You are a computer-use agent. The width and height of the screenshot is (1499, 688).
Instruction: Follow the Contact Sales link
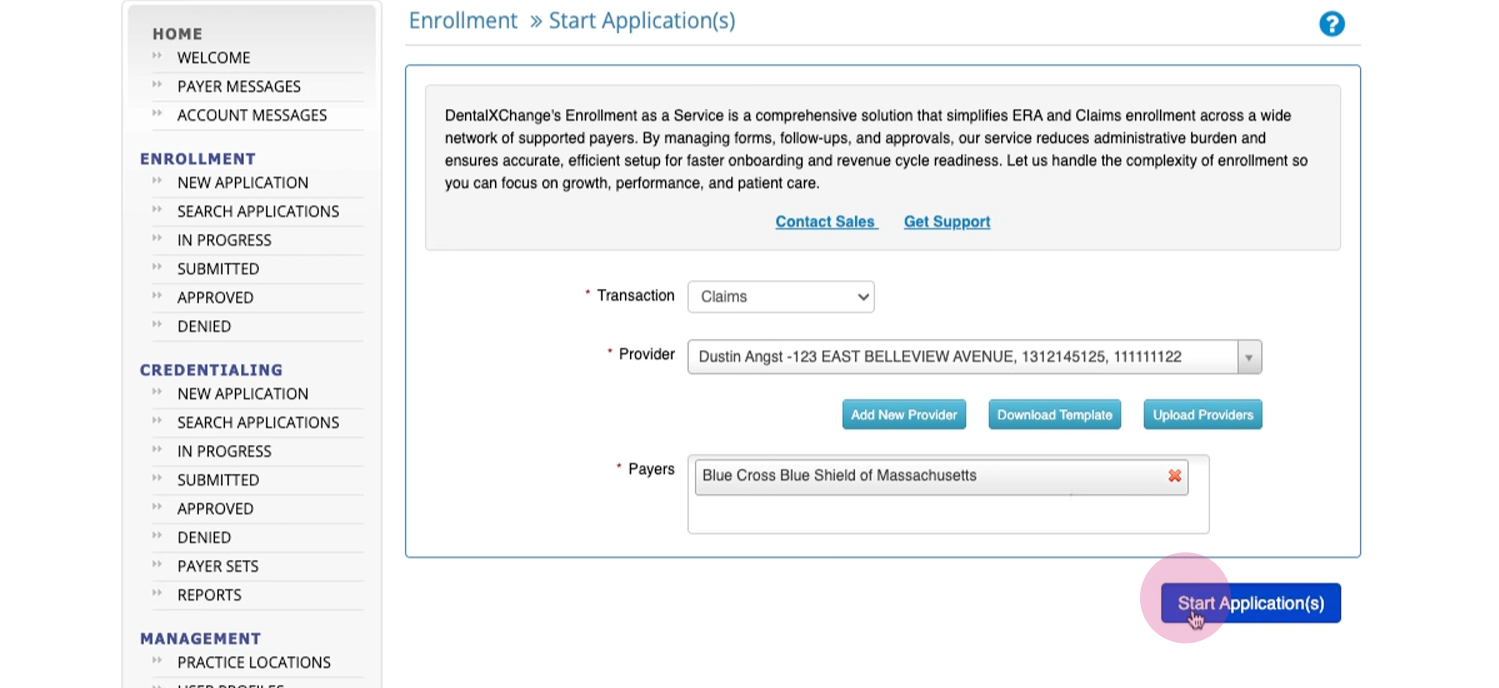[x=826, y=222]
